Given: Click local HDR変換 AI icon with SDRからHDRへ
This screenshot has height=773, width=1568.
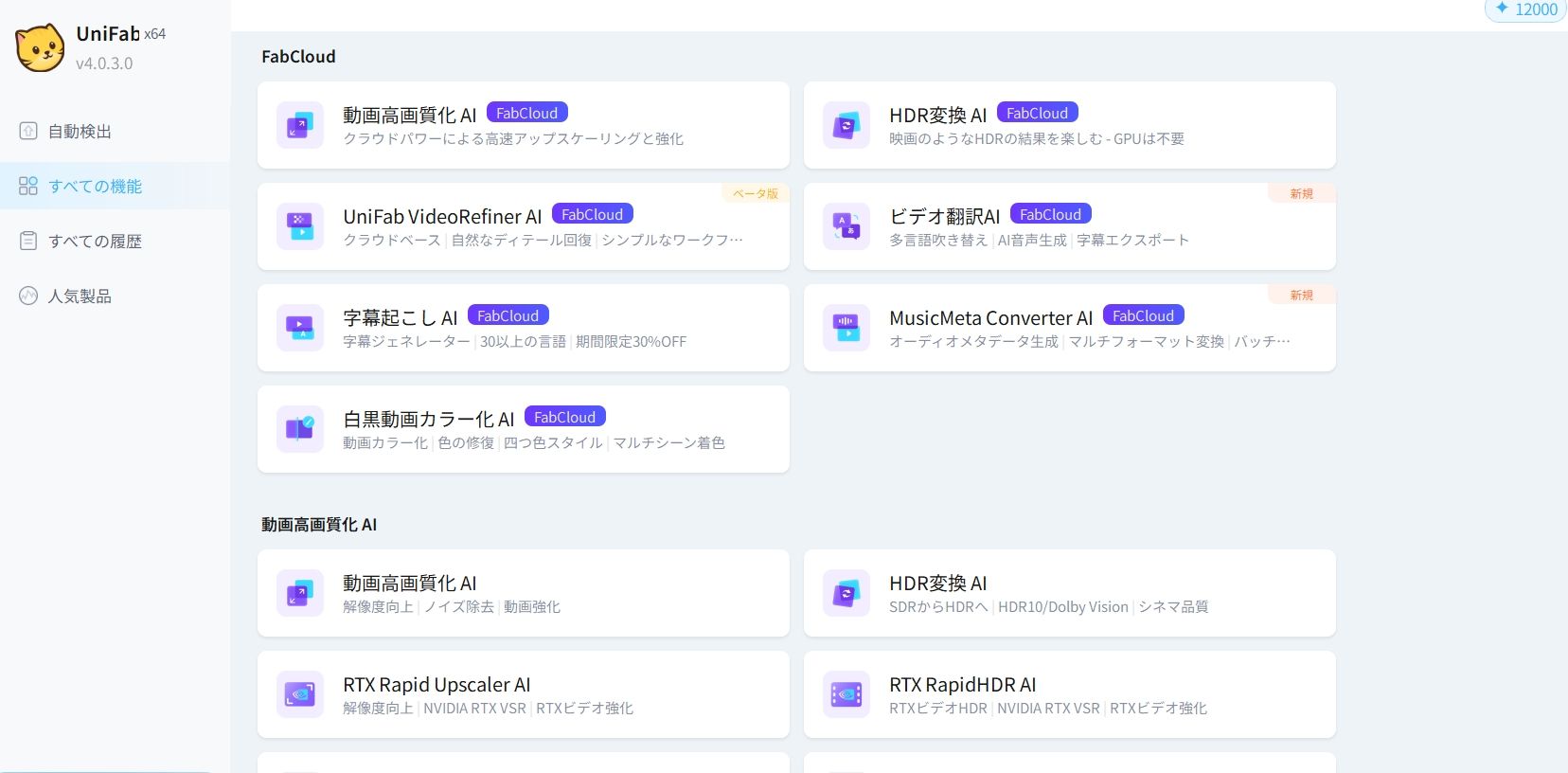Looking at the screenshot, I should [x=846, y=593].
